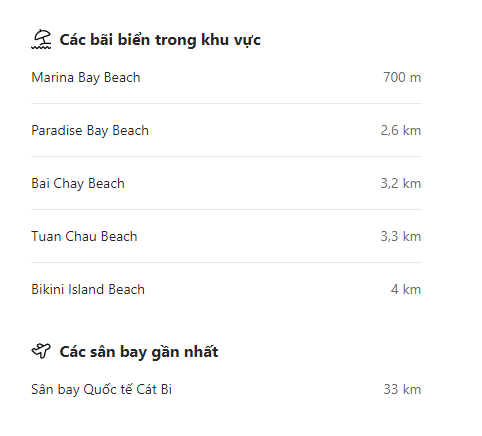This screenshot has width=482, height=436.
Task: Click the 2,6 km distance value
Action: 401,130
